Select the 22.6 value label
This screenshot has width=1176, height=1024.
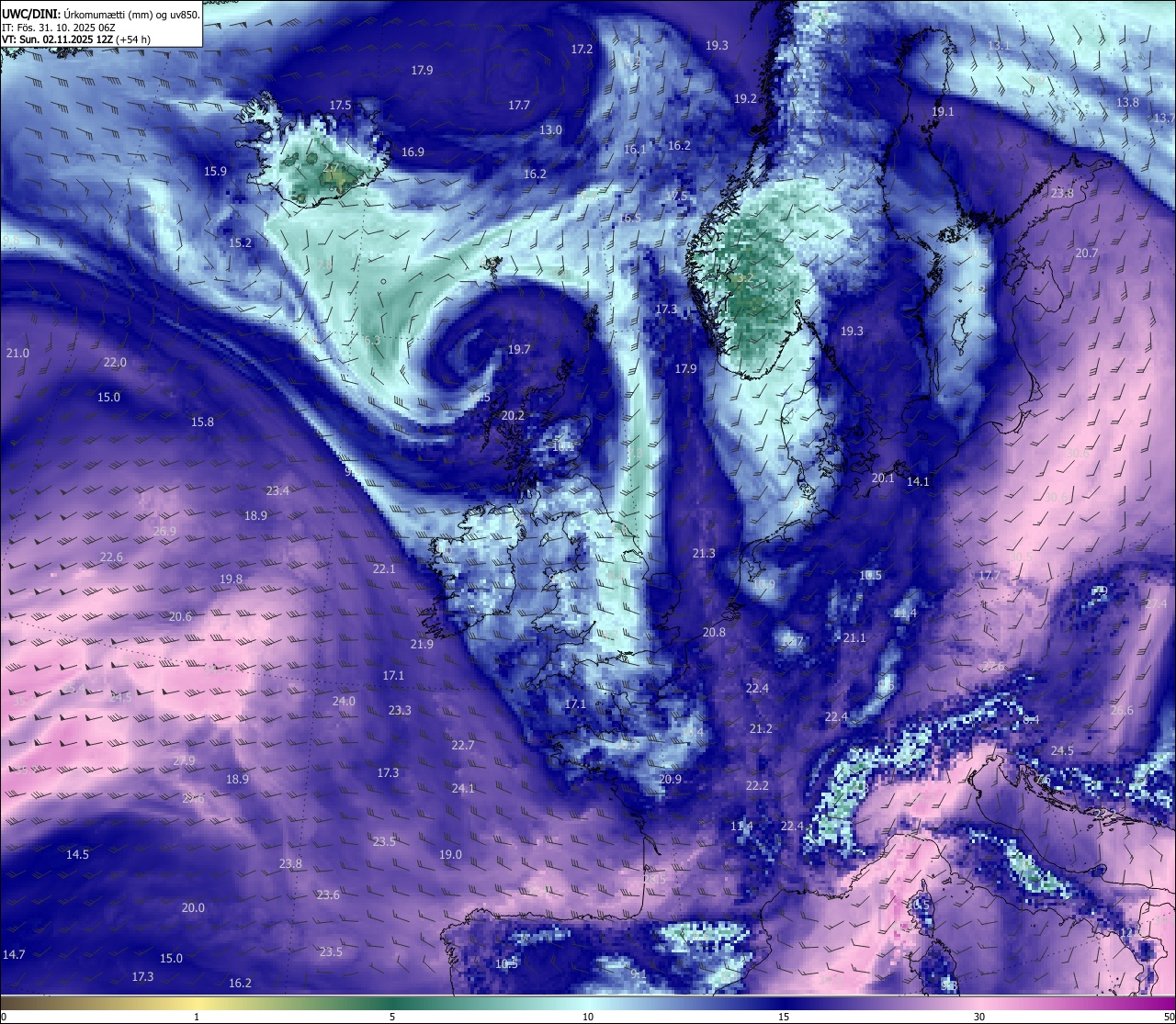[111, 557]
